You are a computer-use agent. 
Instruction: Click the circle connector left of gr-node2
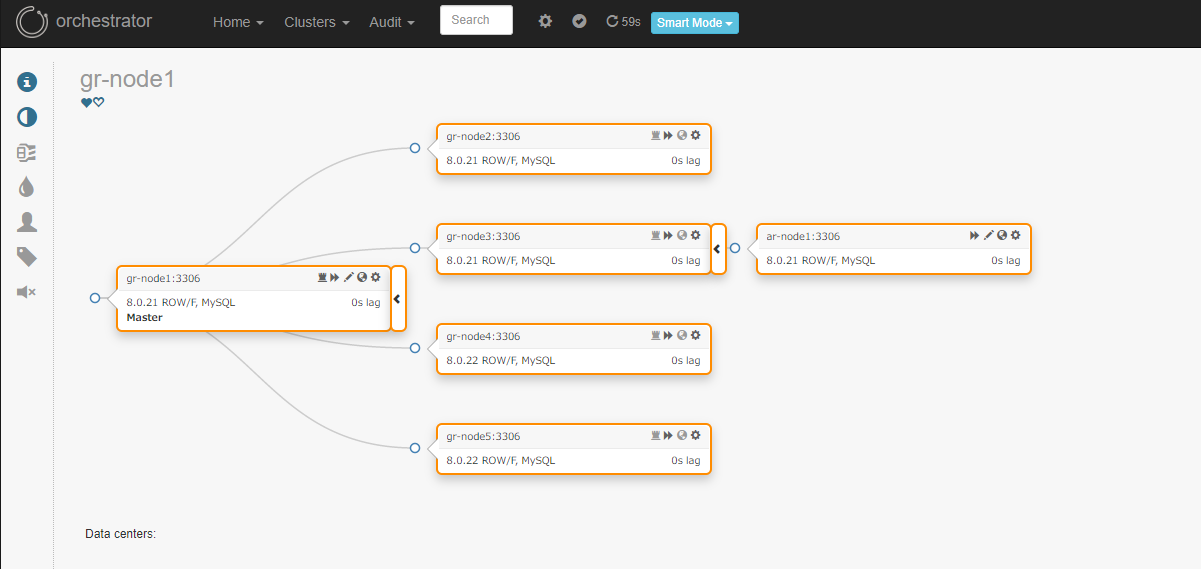(x=415, y=148)
